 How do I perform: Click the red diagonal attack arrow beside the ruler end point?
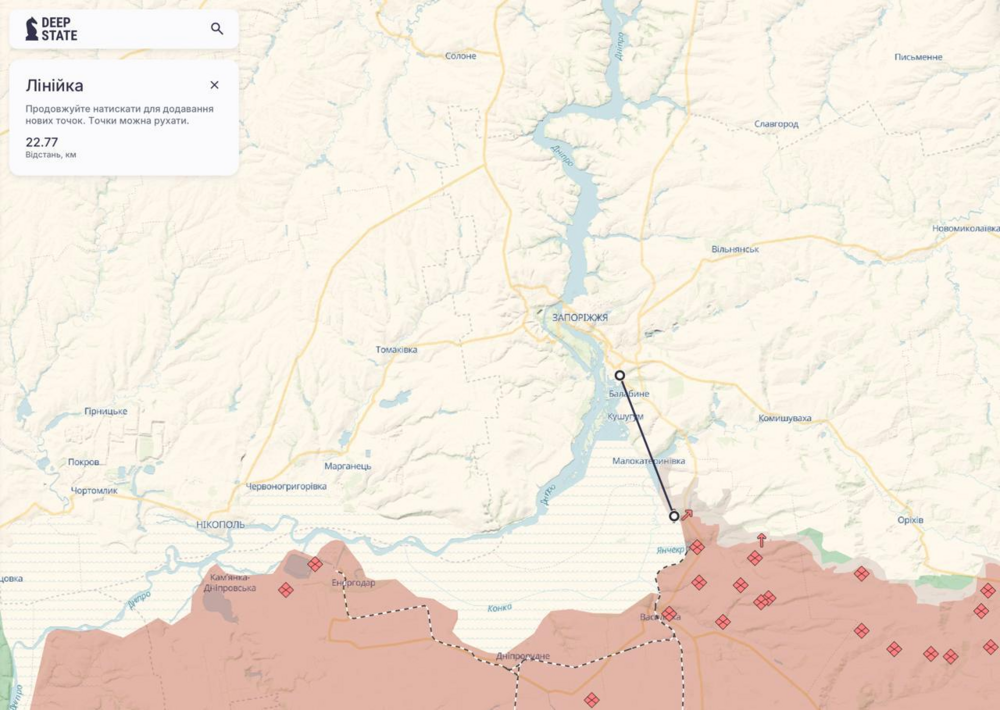(688, 515)
